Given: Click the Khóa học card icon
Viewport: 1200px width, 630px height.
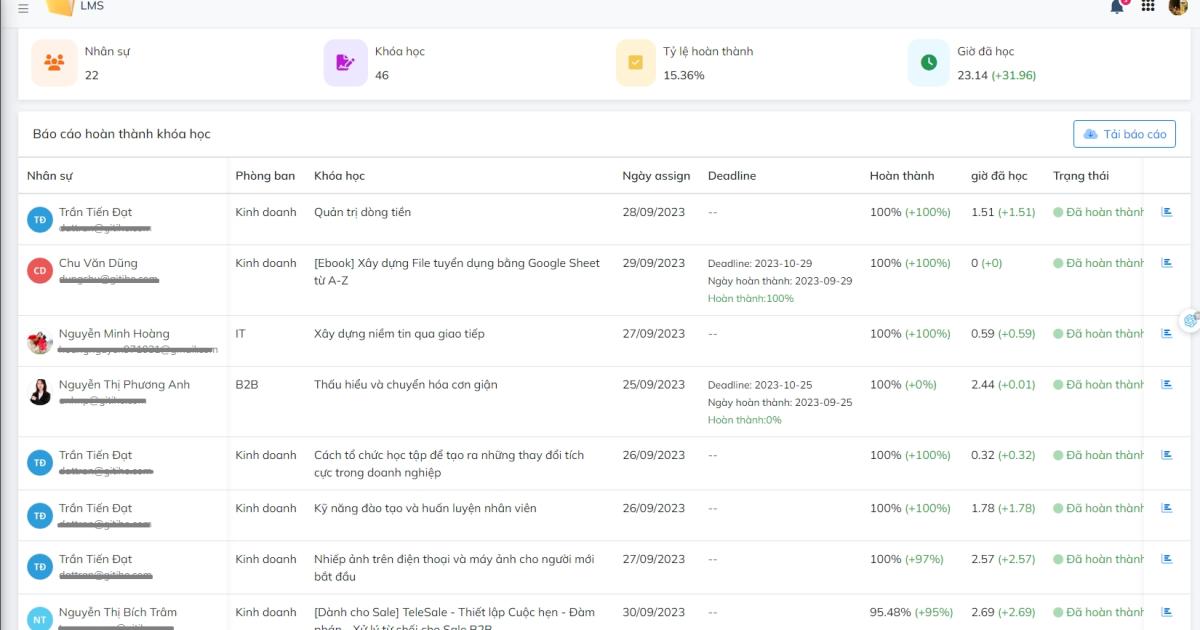Looking at the screenshot, I should (x=346, y=63).
